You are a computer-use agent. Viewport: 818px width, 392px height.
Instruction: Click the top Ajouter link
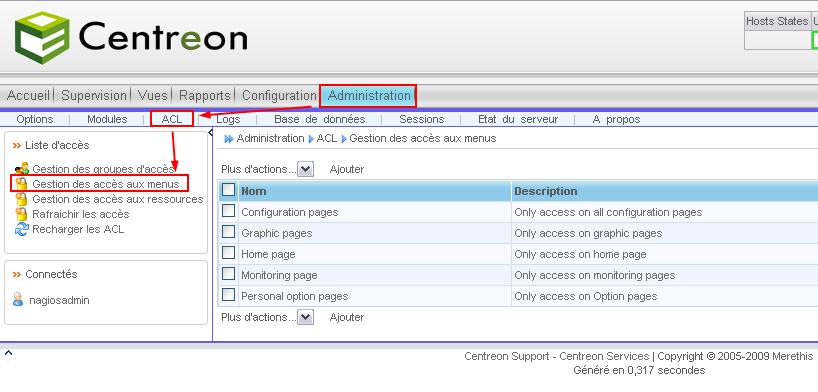[x=347, y=169]
